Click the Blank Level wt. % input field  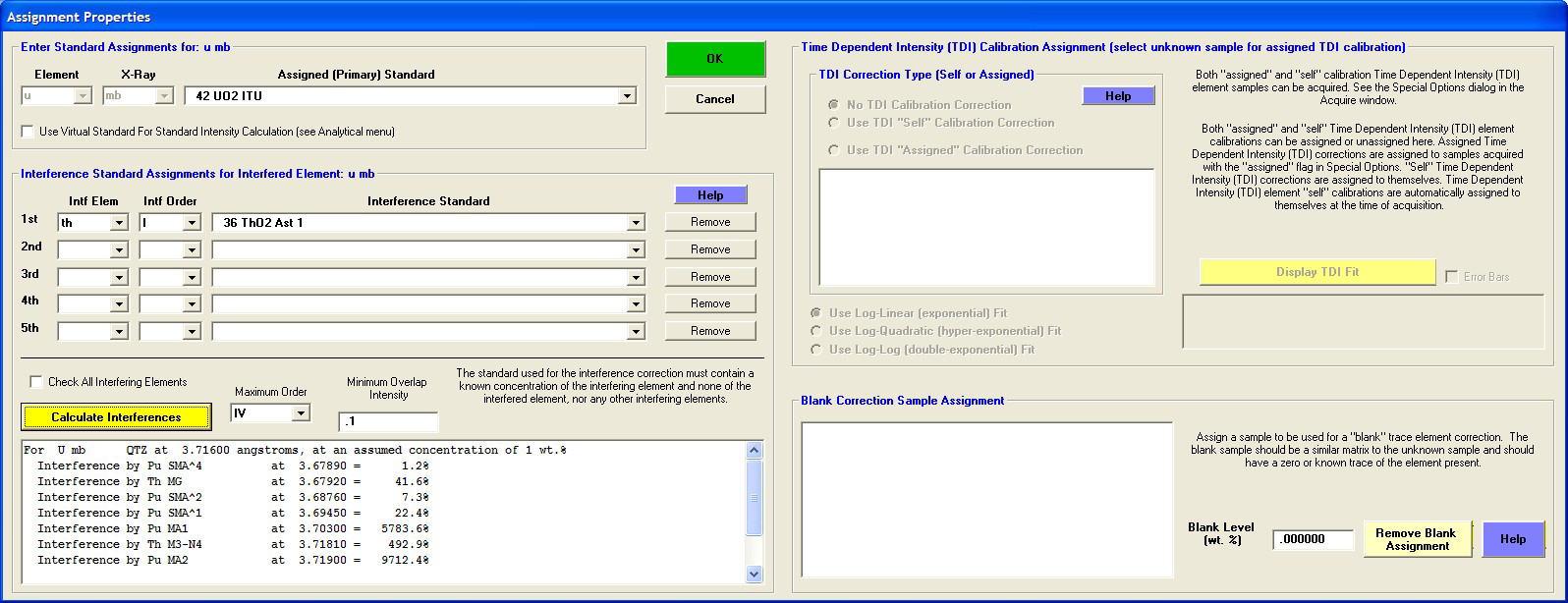coord(1313,539)
